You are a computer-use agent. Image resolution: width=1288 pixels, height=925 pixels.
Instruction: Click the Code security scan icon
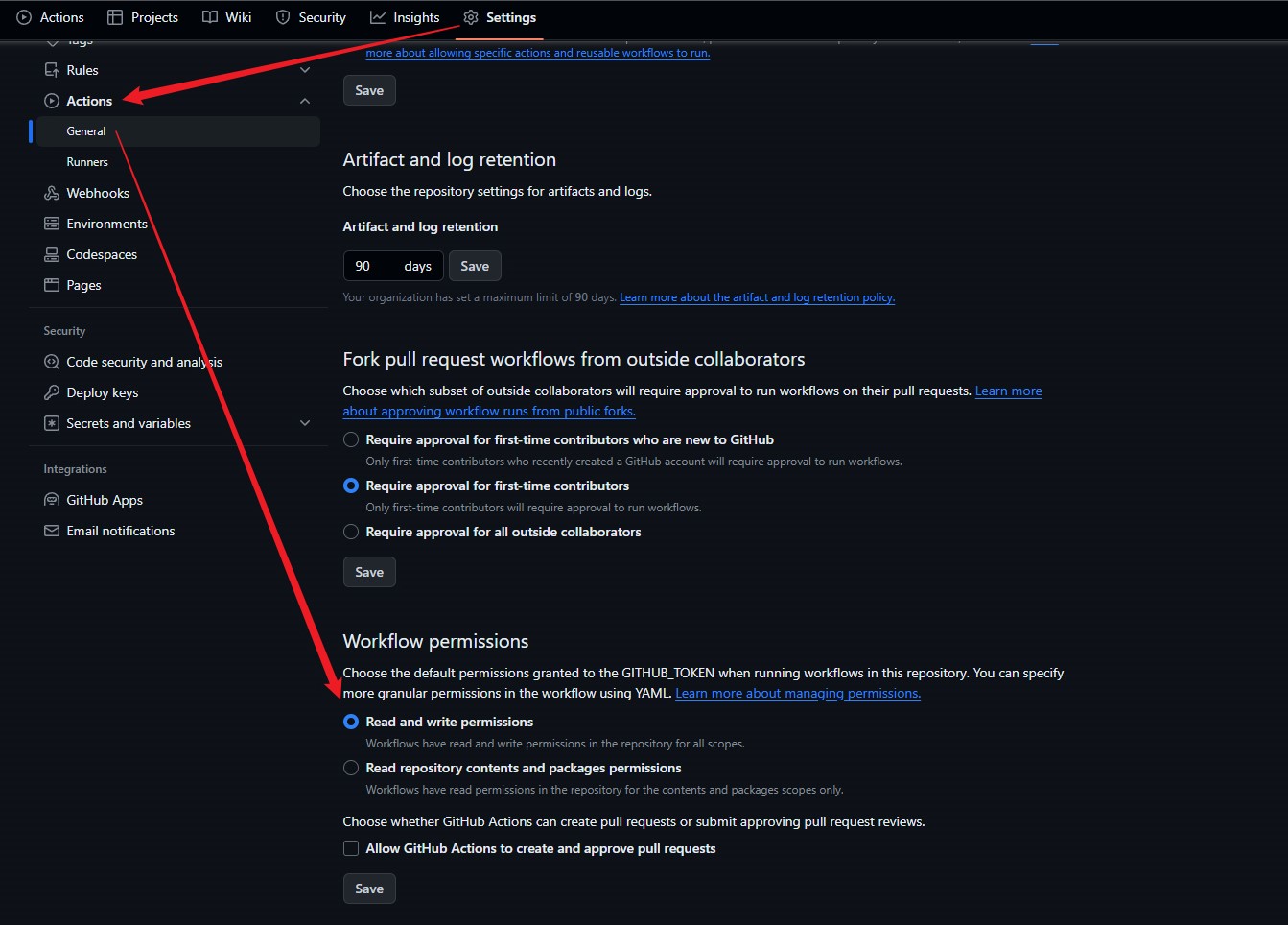(52, 362)
